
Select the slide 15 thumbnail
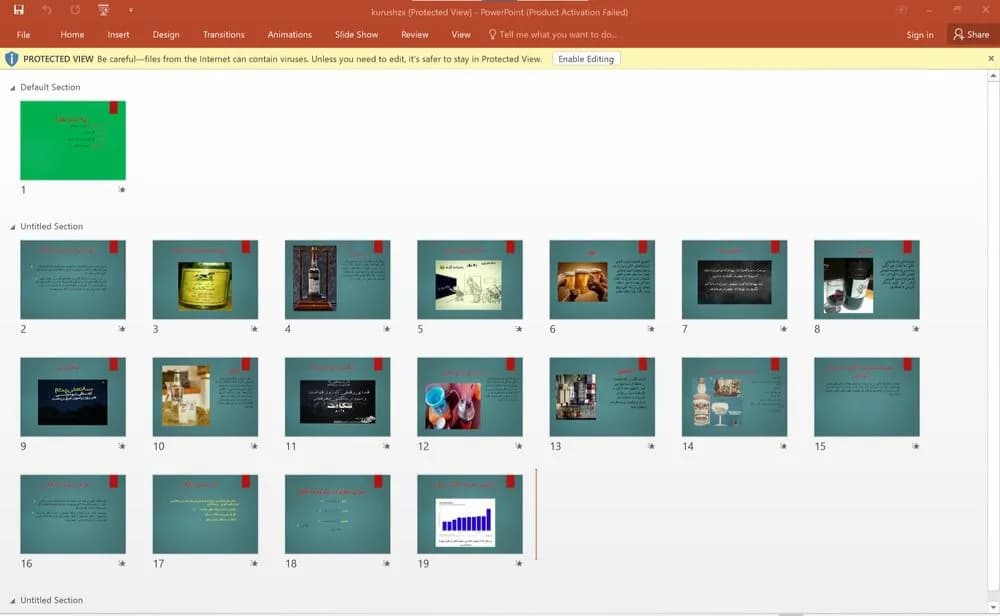coord(867,397)
